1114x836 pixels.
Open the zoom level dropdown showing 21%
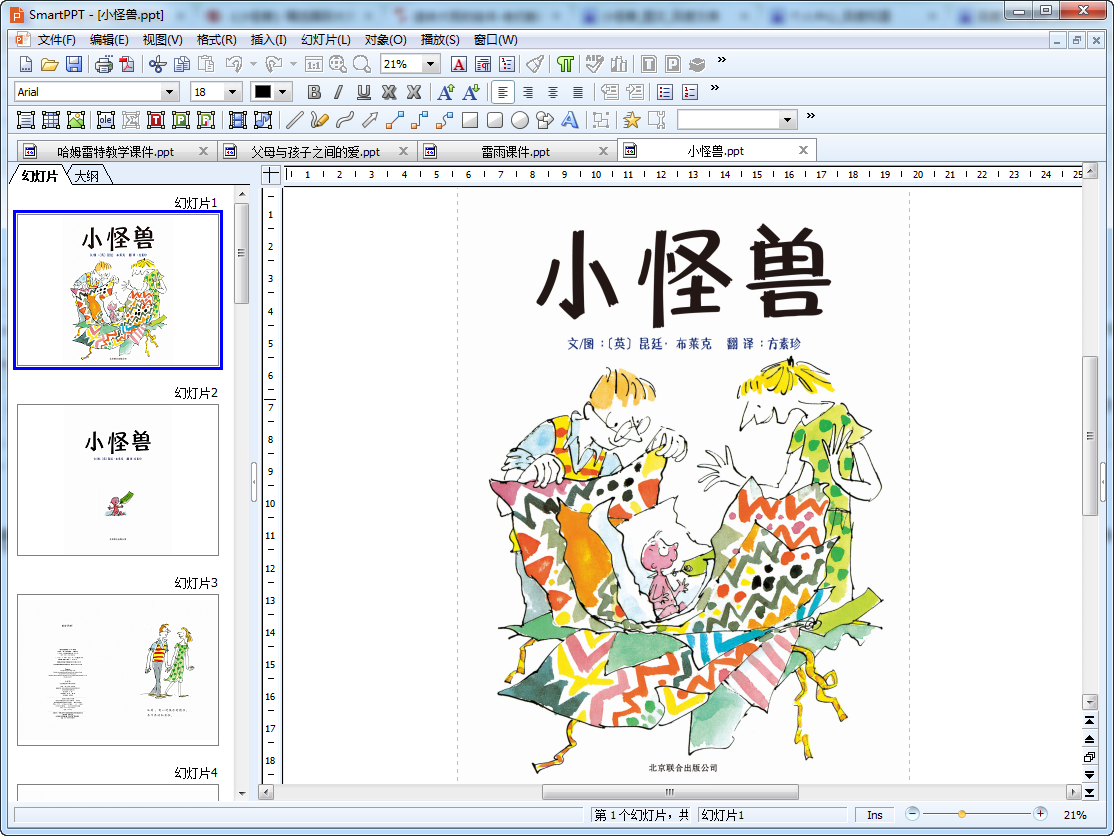[431, 64]
